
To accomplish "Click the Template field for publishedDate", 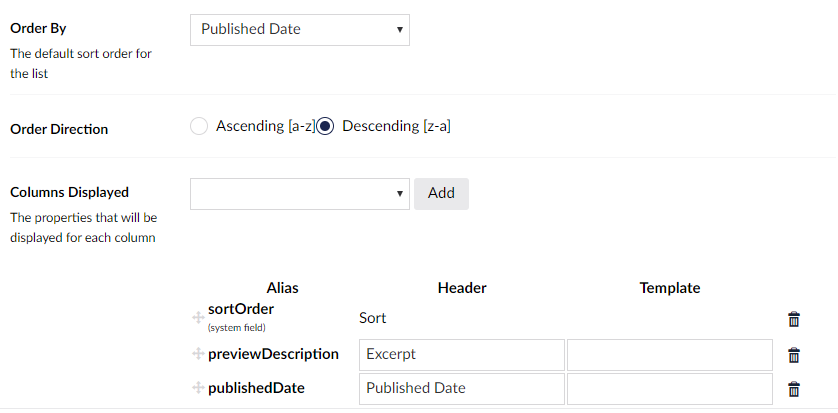I will pyautogui.click(x=670, y=389).
